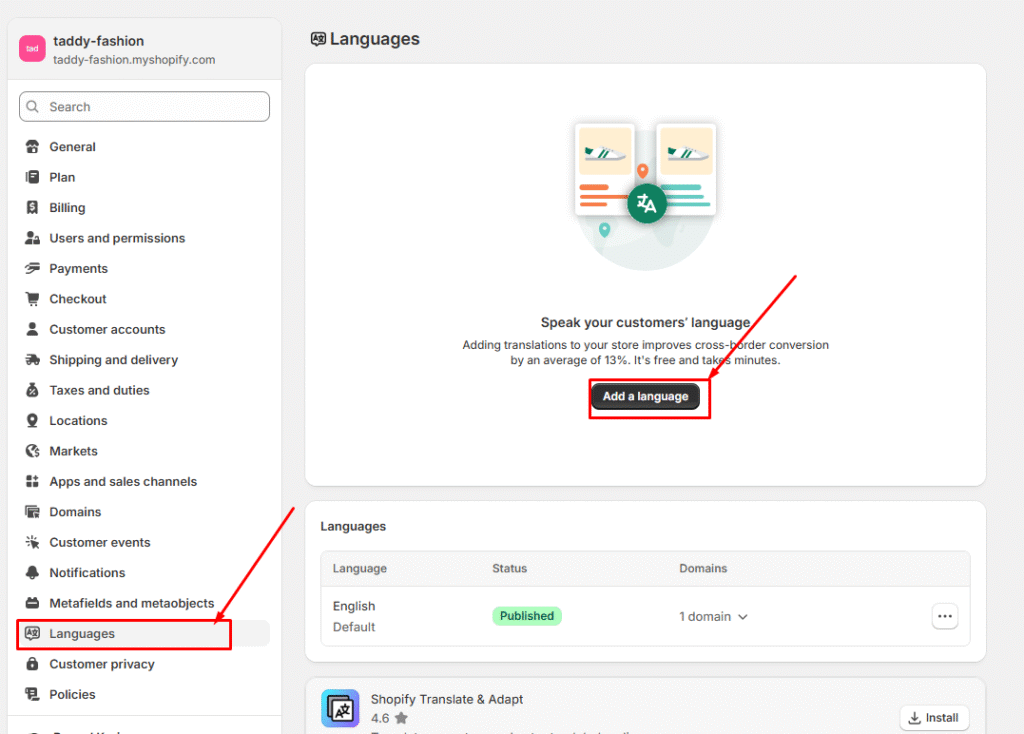Click the Add a language button

tap(645, 396)
